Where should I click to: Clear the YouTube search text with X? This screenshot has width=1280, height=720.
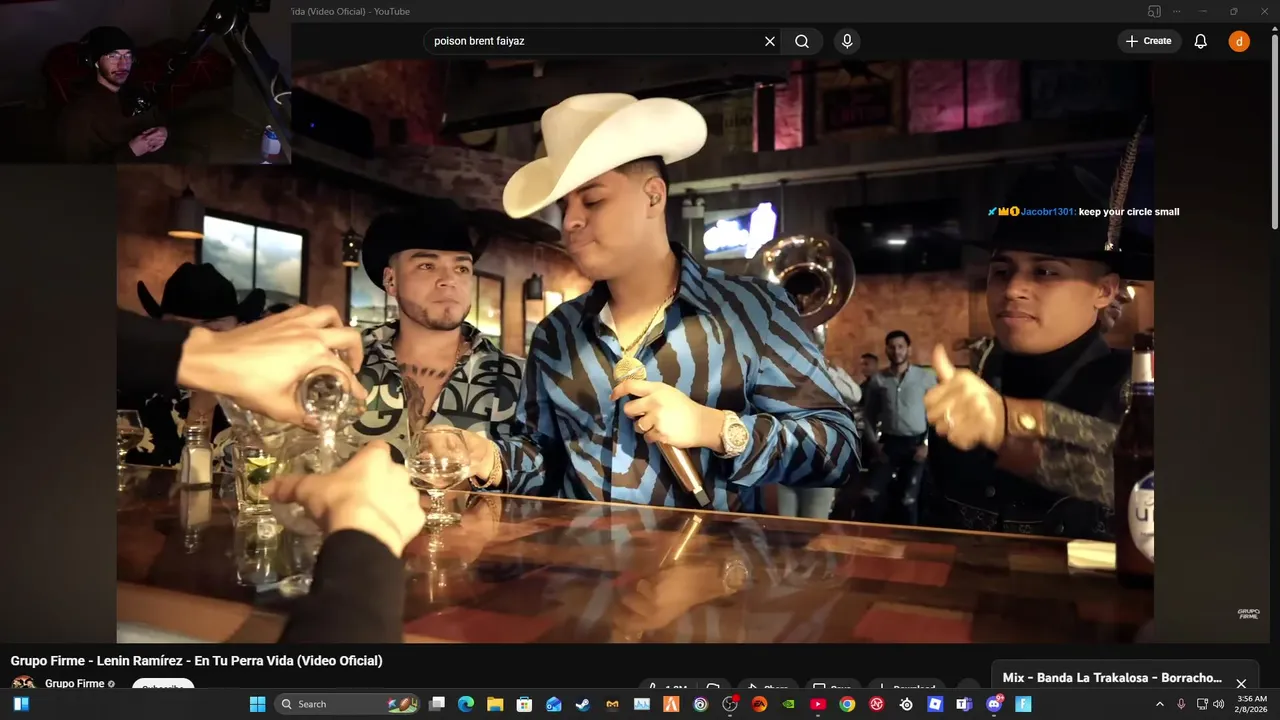[x=770, y=41]
